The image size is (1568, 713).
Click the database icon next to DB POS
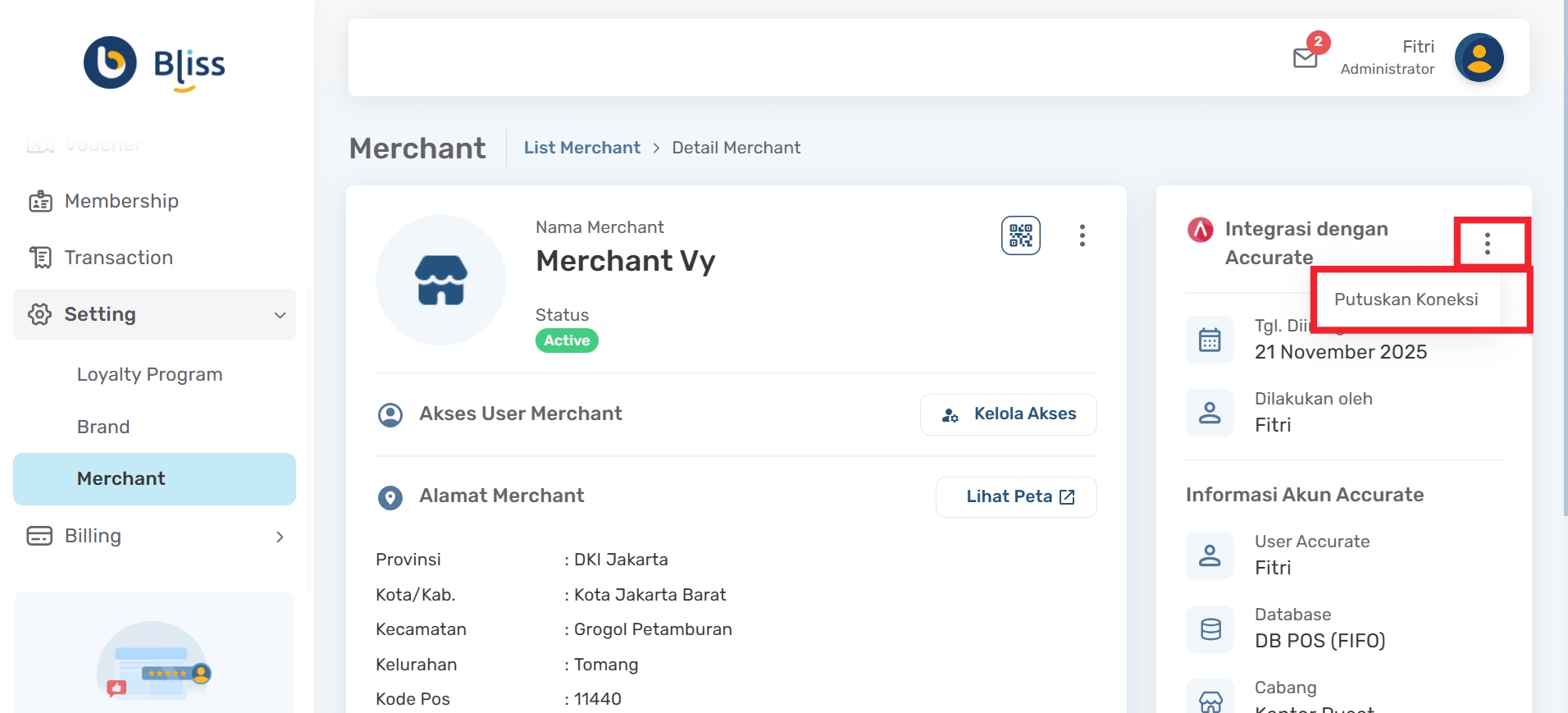pyautogui.click(x=1210, y=629)
